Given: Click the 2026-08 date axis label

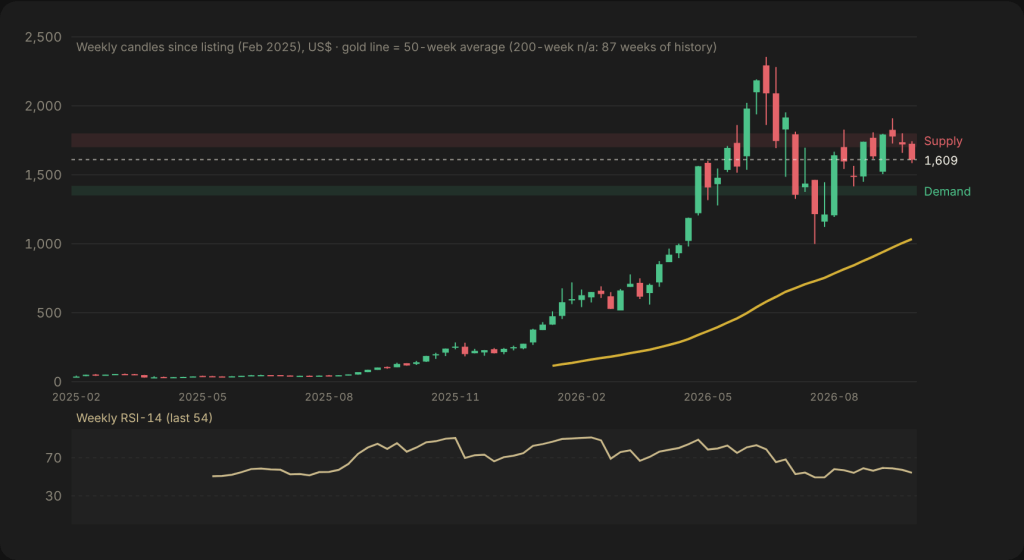Looking at the screenshot, I should pos(834,397).
